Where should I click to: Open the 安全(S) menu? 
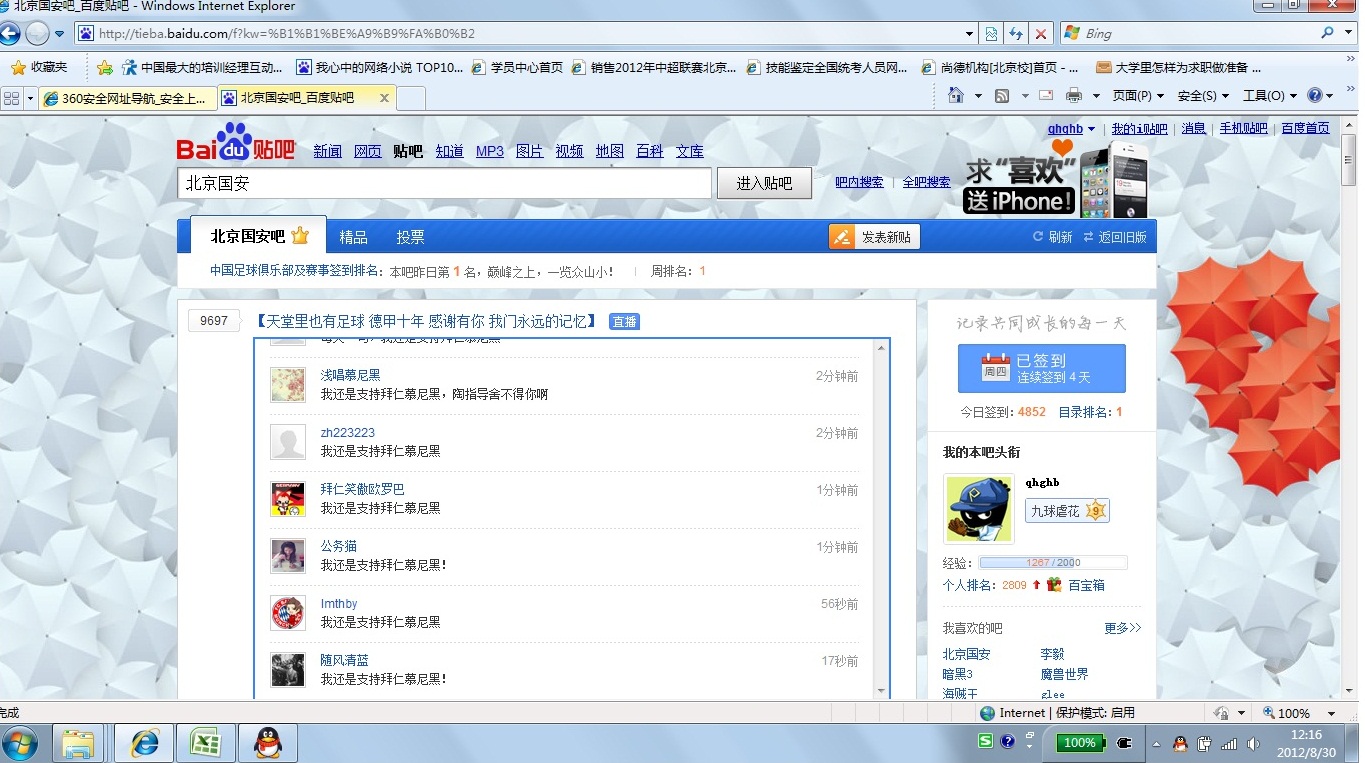(x=1203, y=96)
